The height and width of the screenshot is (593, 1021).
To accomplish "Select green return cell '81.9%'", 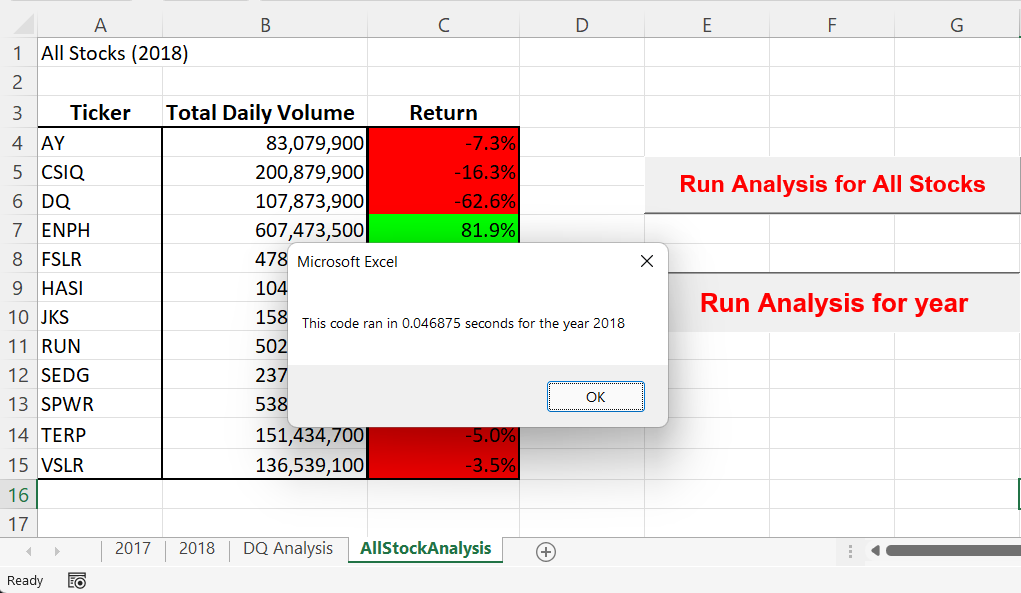I will point(443,229).
